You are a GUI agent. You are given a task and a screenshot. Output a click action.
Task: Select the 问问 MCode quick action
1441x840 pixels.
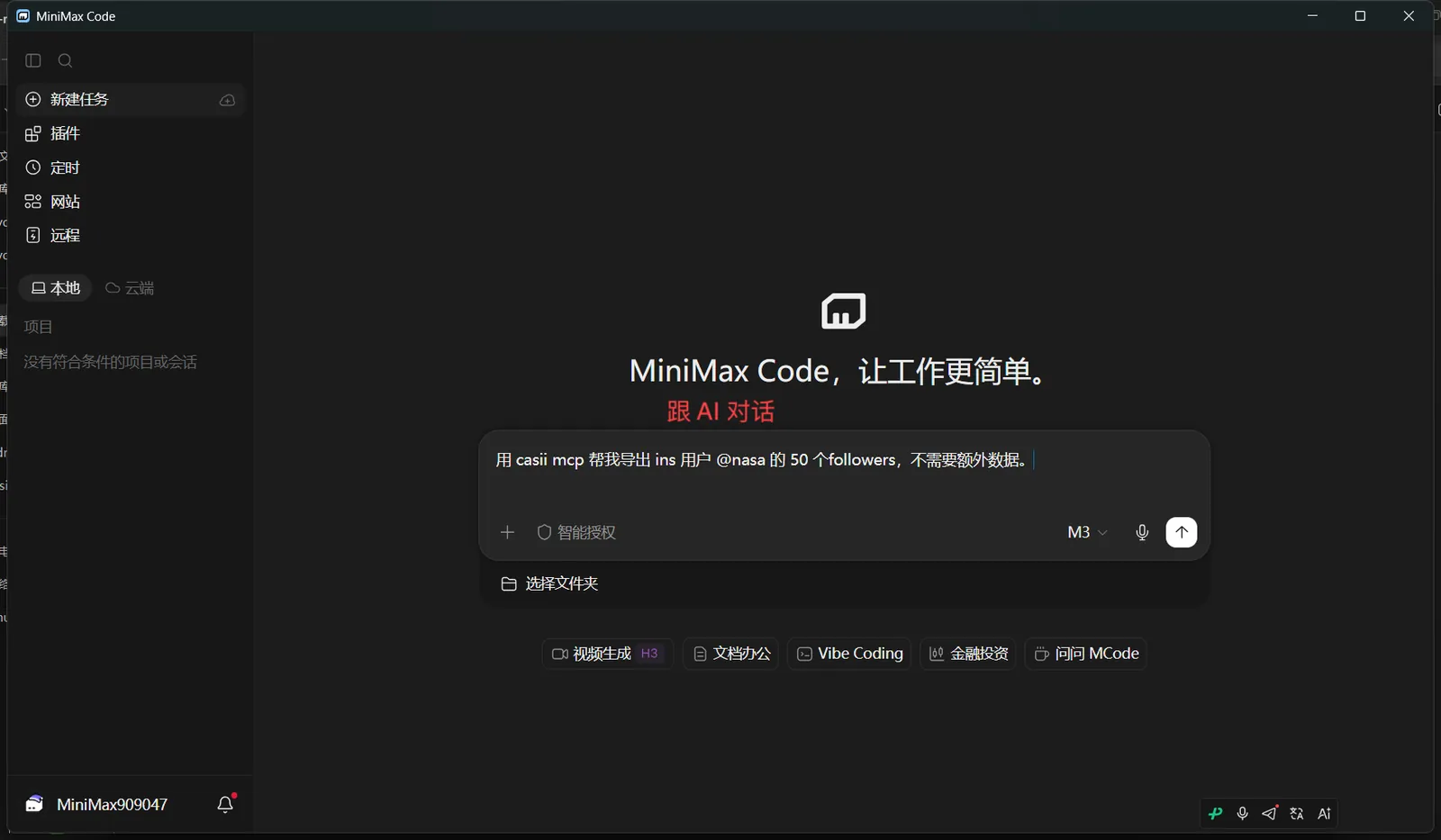click(x=1086, y=654)
